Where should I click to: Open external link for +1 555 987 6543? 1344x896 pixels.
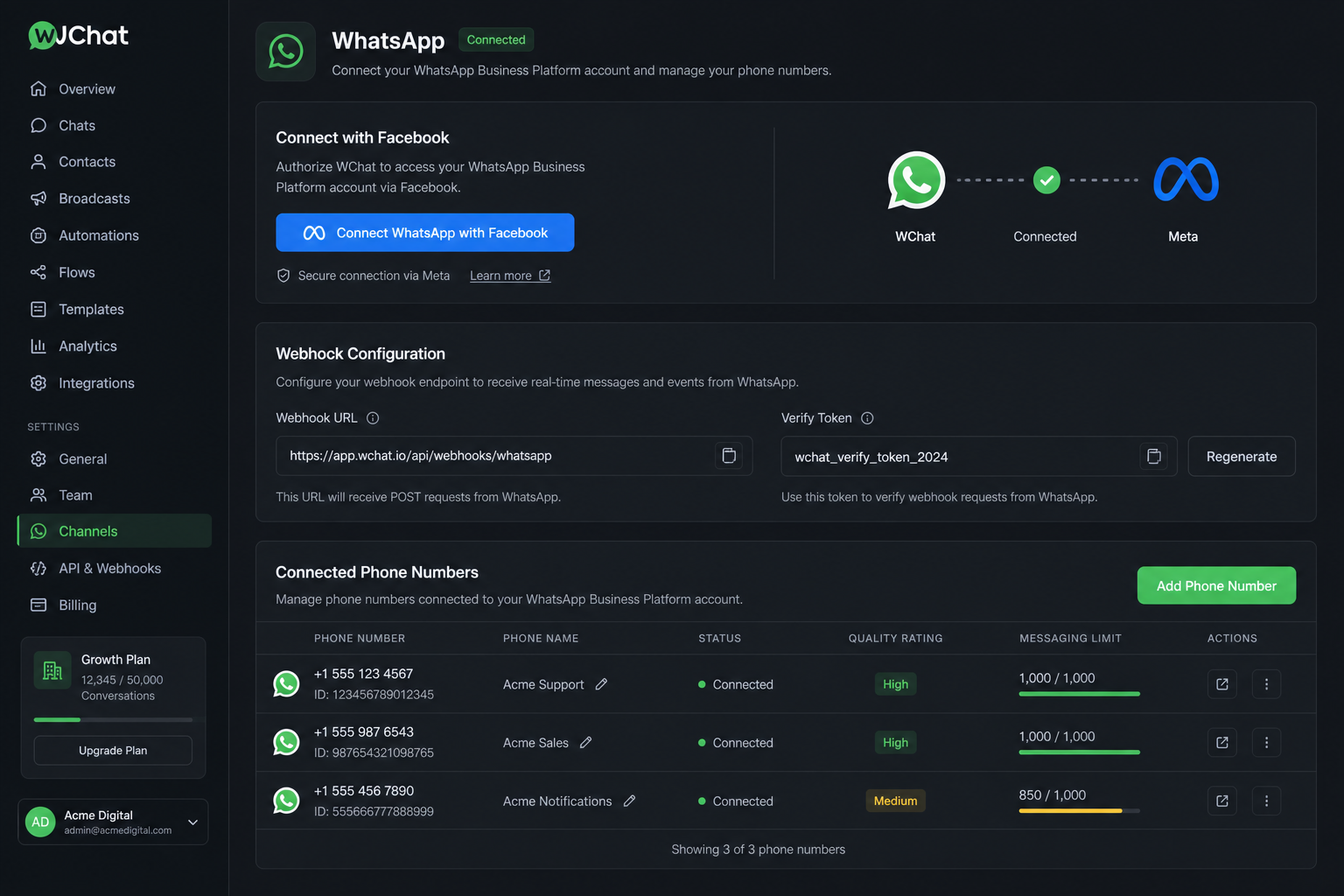[1222, 743]
